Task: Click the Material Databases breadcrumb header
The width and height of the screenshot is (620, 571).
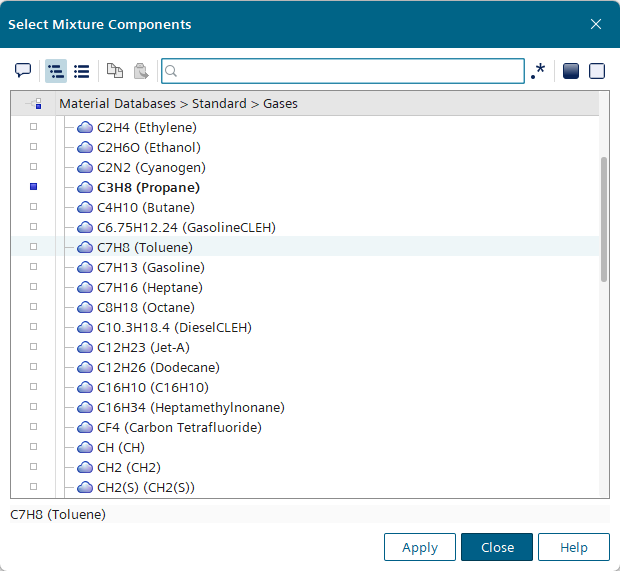Action: point(178,103)
